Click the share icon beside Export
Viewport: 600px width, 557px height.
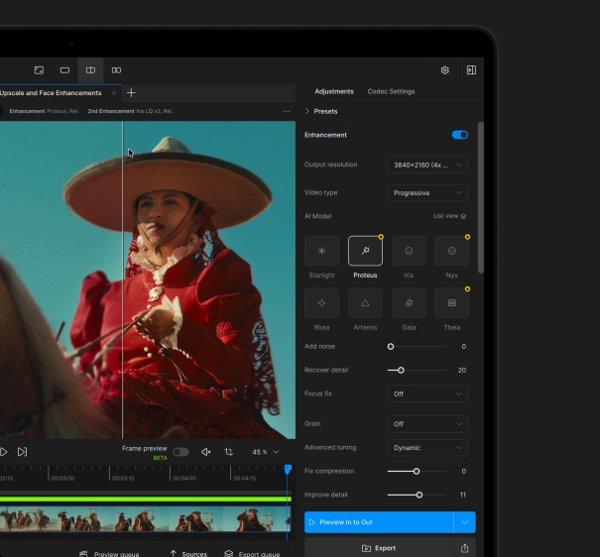tap(465, 548)
